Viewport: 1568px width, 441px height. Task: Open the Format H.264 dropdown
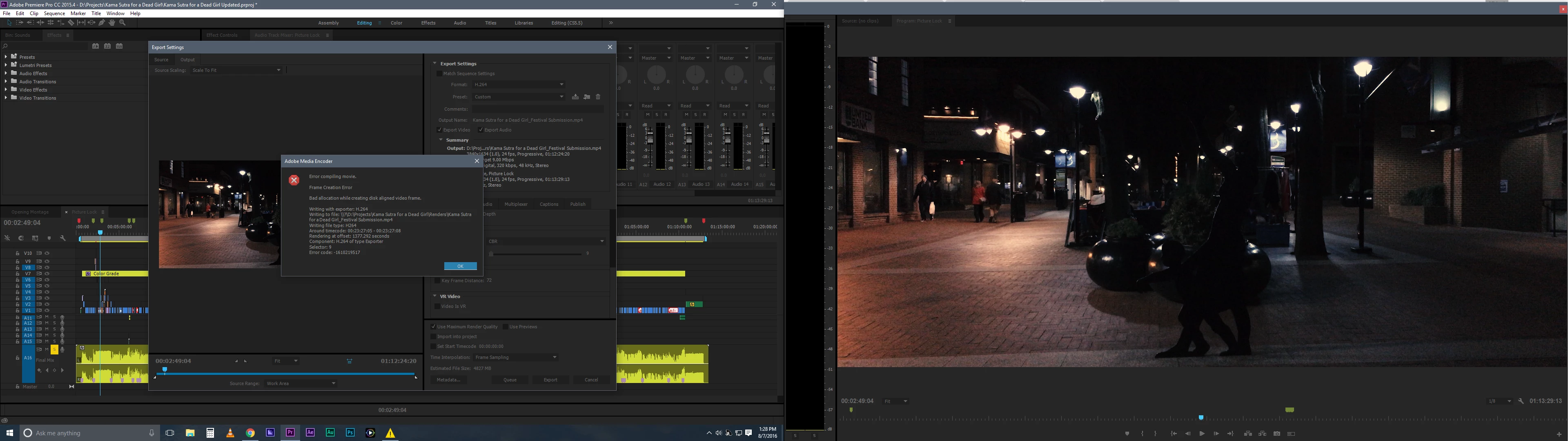point(519,85)
